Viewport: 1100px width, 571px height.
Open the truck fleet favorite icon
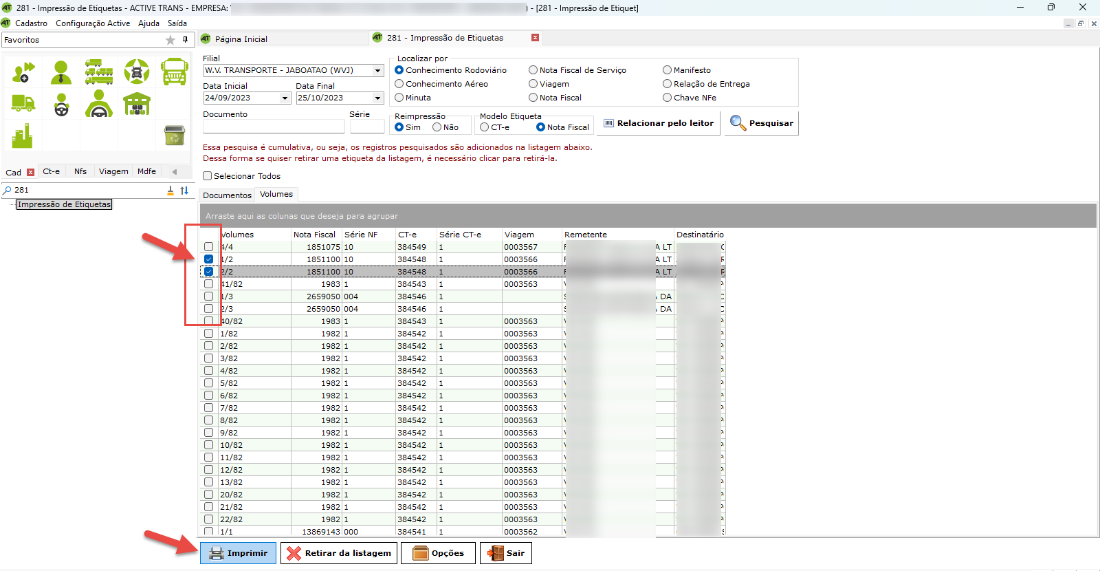click(99, 72)
